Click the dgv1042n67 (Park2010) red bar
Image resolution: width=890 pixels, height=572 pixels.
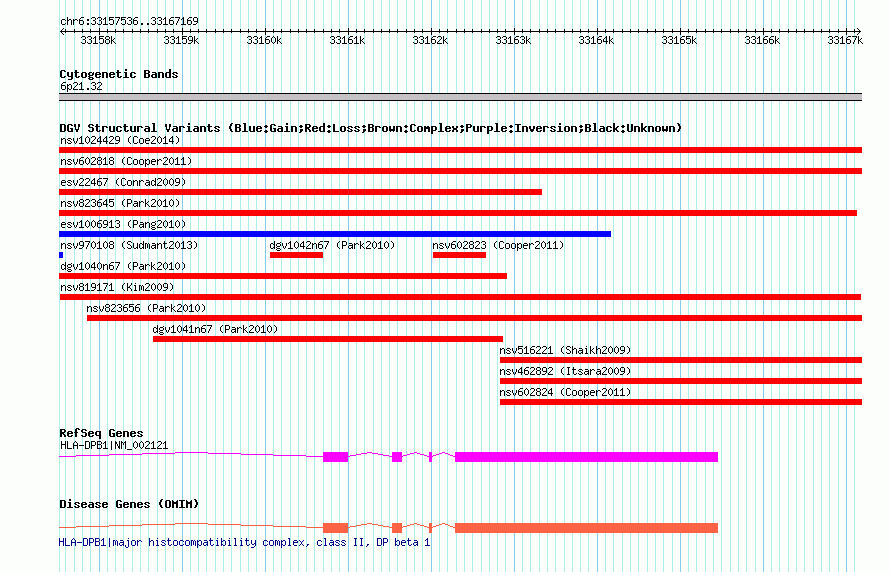[296, 255]
